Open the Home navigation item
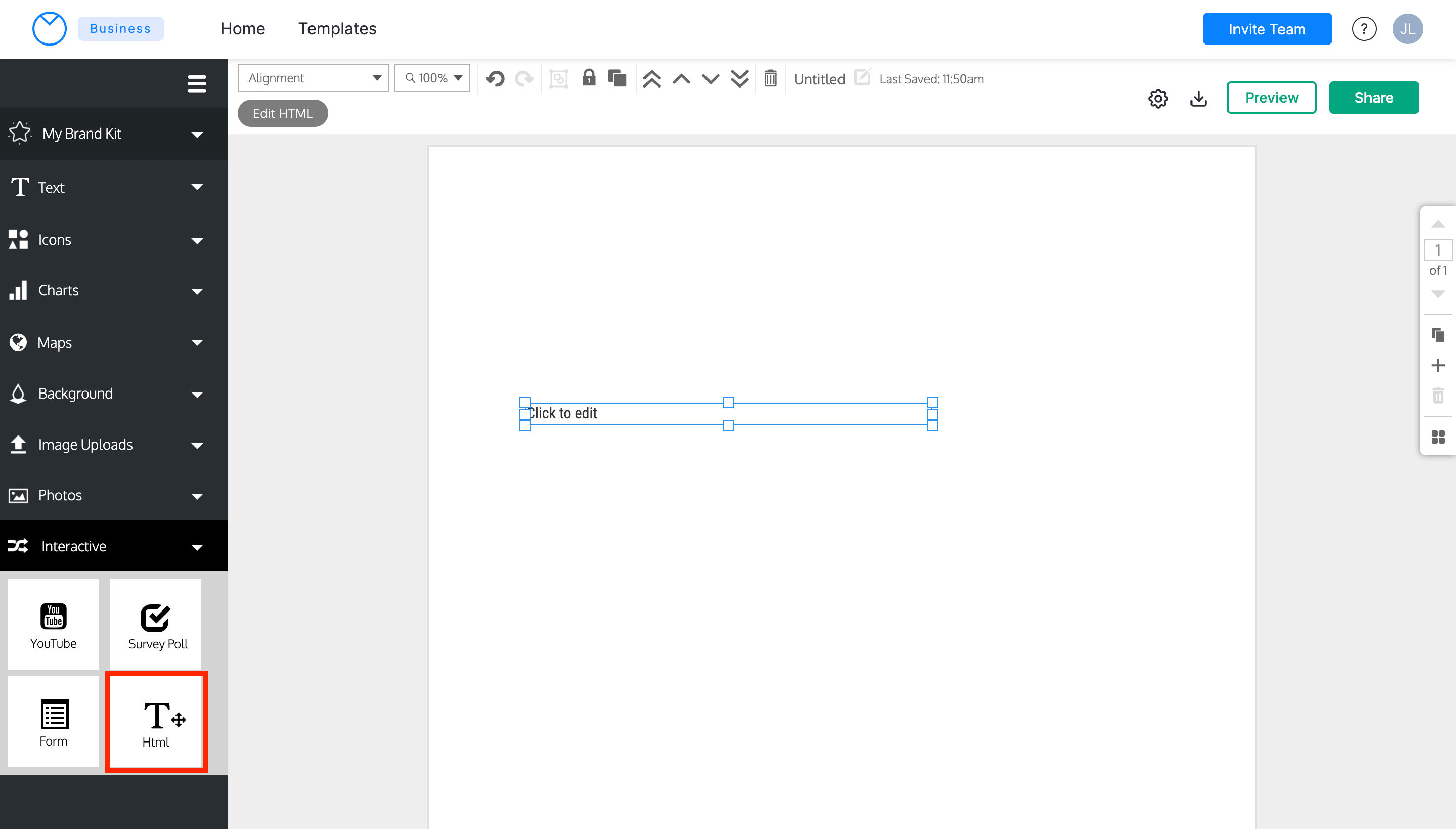Image resolution: width=1456 pixels, height=829 pixels. [x=242, y=28]
